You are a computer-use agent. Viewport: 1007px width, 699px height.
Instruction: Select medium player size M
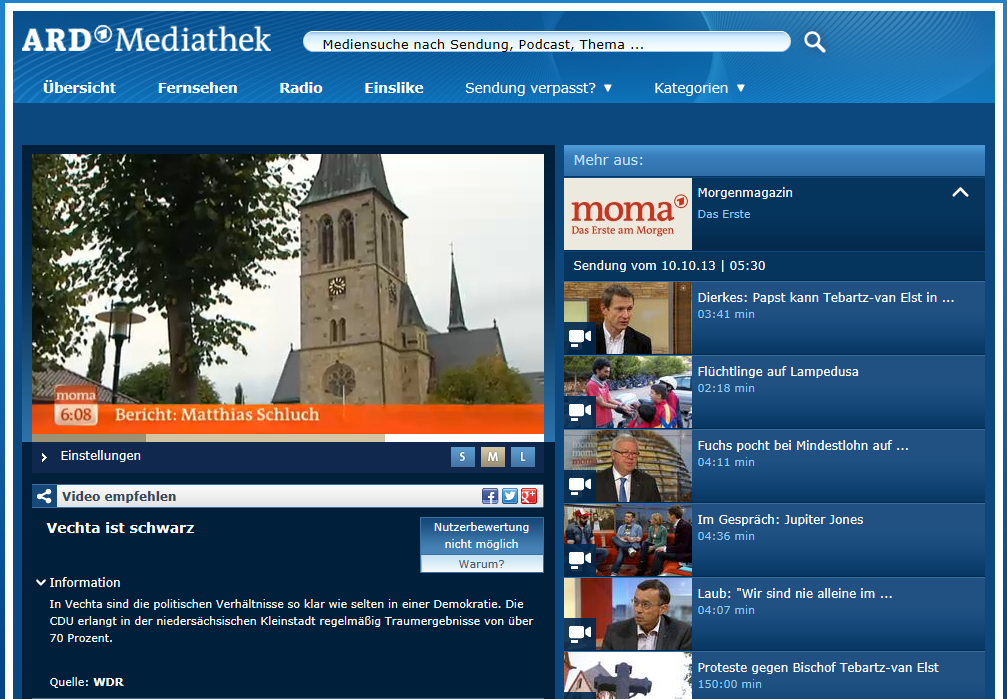pos(493,457)
